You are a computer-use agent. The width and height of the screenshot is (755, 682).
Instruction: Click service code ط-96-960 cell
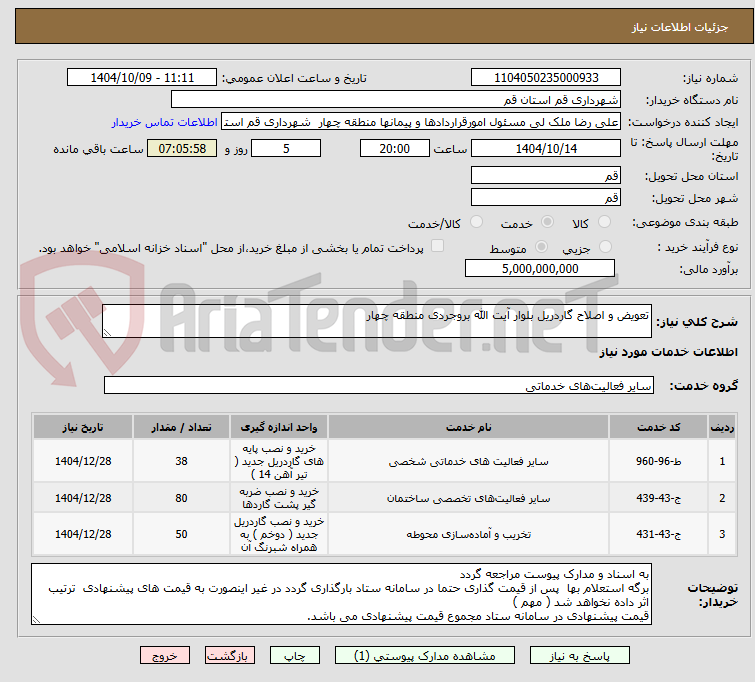(658, 461)
